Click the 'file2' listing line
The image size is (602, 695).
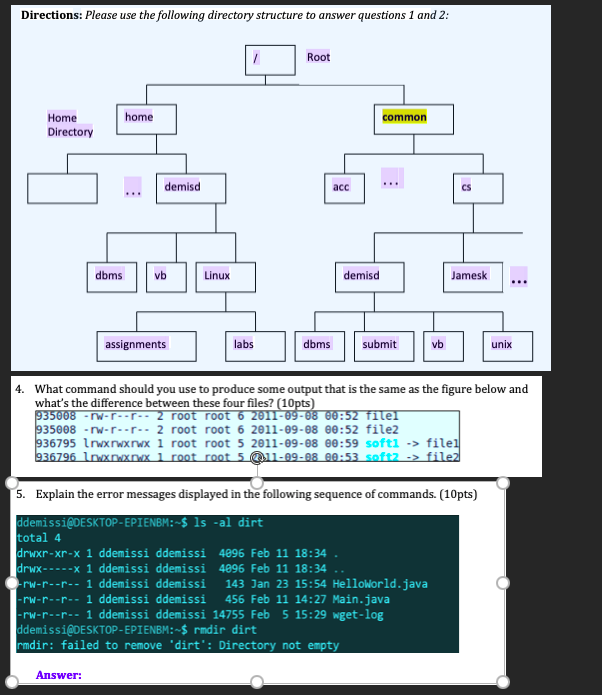(217, 429)
